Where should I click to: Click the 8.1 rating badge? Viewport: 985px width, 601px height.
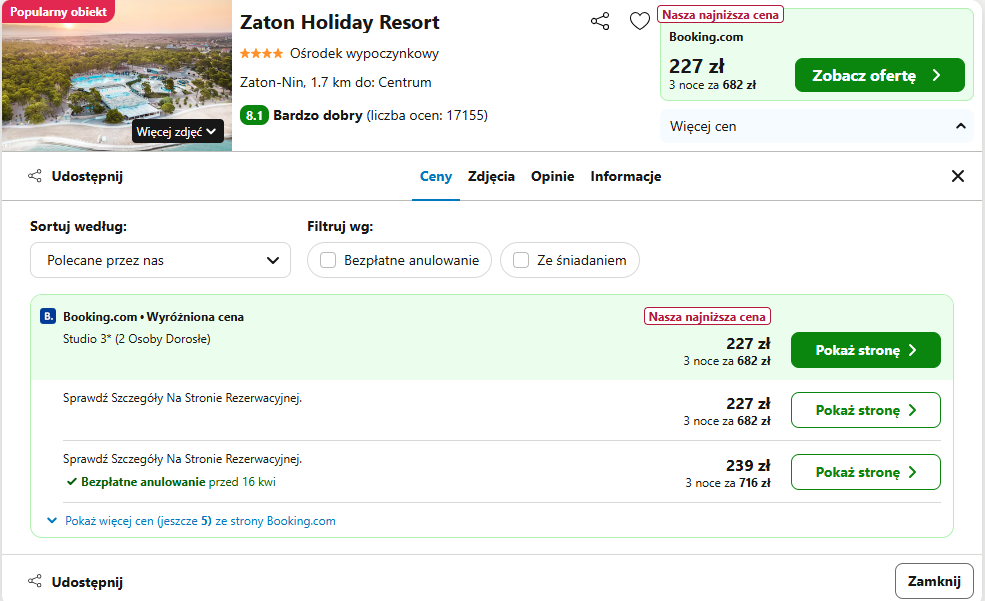(254, 116)
